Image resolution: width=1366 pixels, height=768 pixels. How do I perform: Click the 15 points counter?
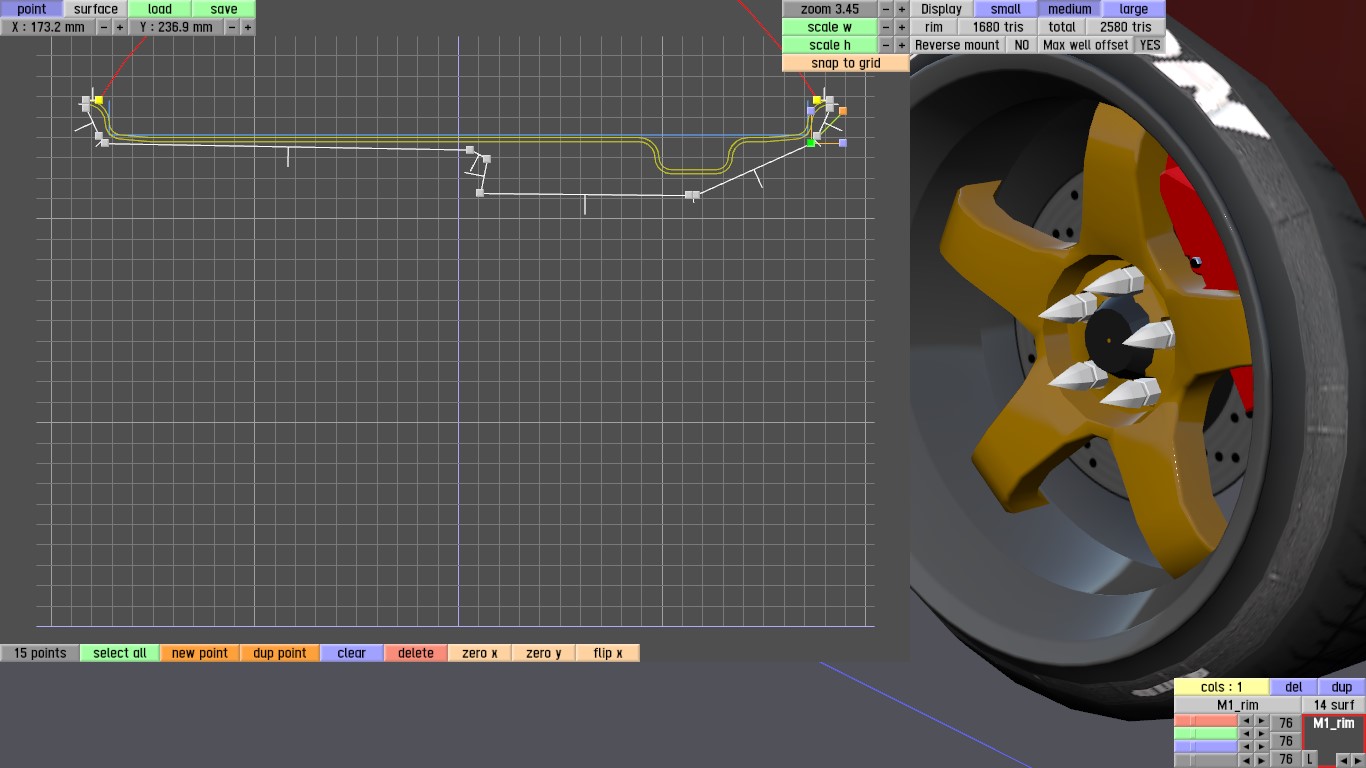(x=40, y=653)
